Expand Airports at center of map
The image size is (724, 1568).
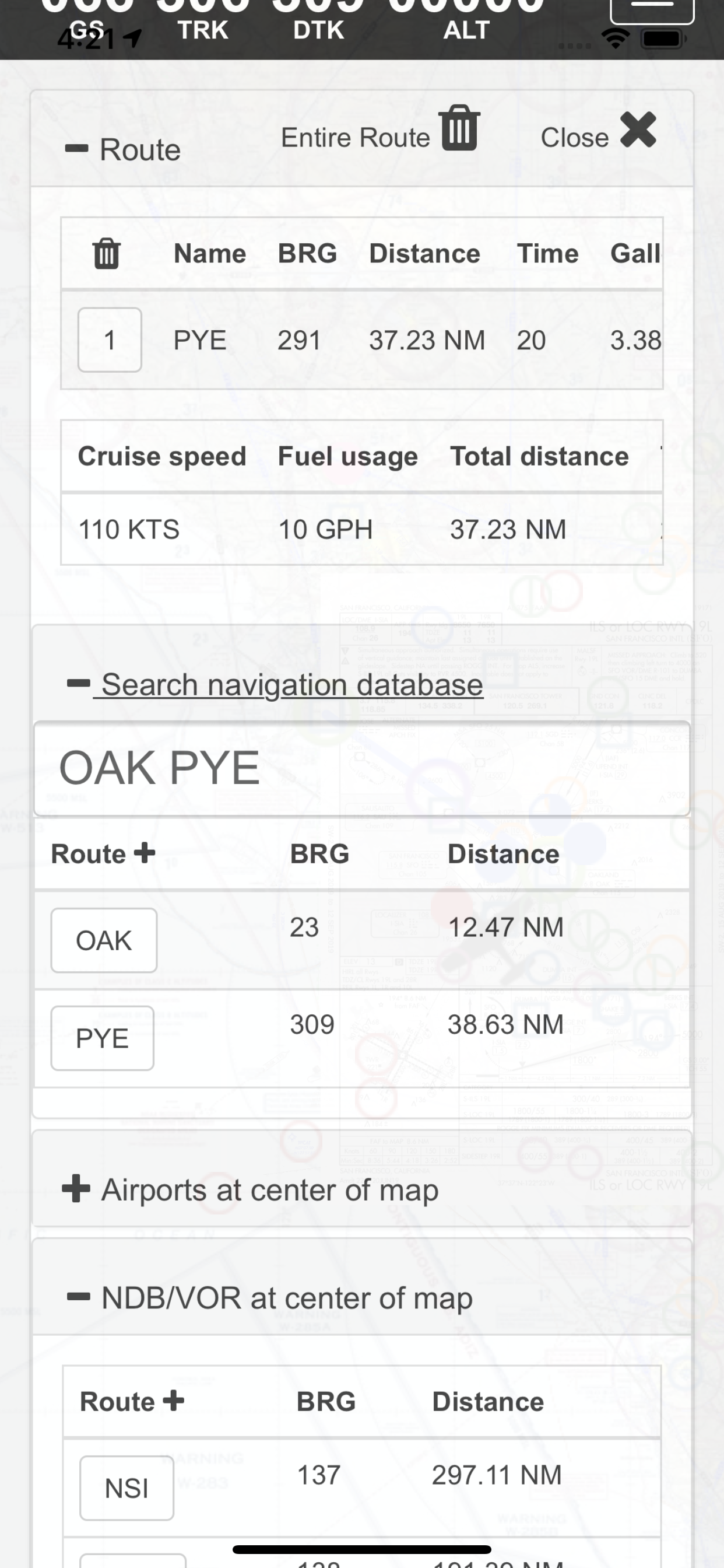tap(77, 1189)
